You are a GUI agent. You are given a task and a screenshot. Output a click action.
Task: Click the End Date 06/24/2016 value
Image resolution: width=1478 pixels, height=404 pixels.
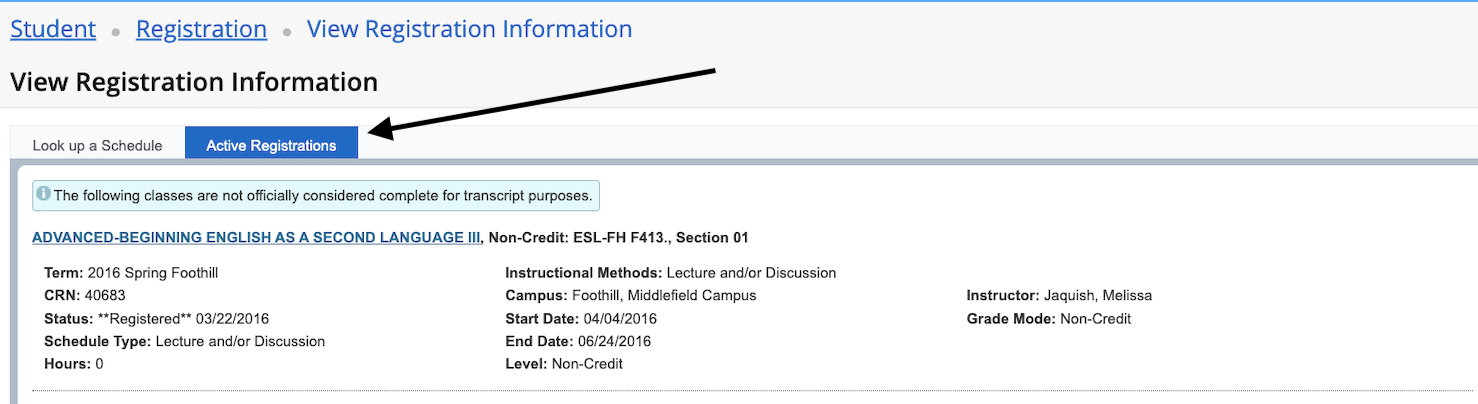pyautogui.click(x=614, y=342)
